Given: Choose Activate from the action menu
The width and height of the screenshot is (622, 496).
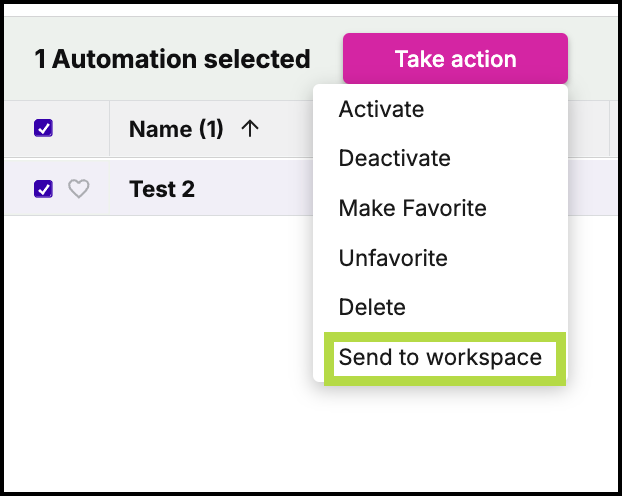Looking at the screenshot, I should pos(381,109).
